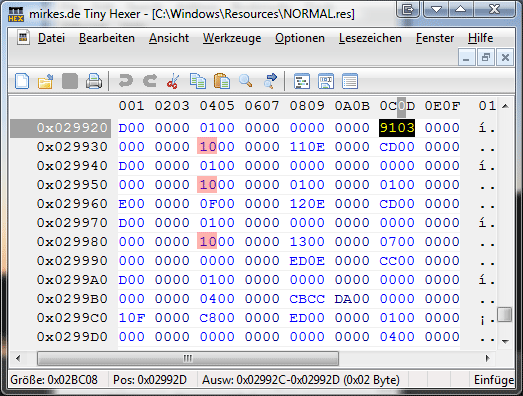The height and width of the screenshot is (396, 523).
Task: Click the New file toolbar icon
Action: [22, 81]
